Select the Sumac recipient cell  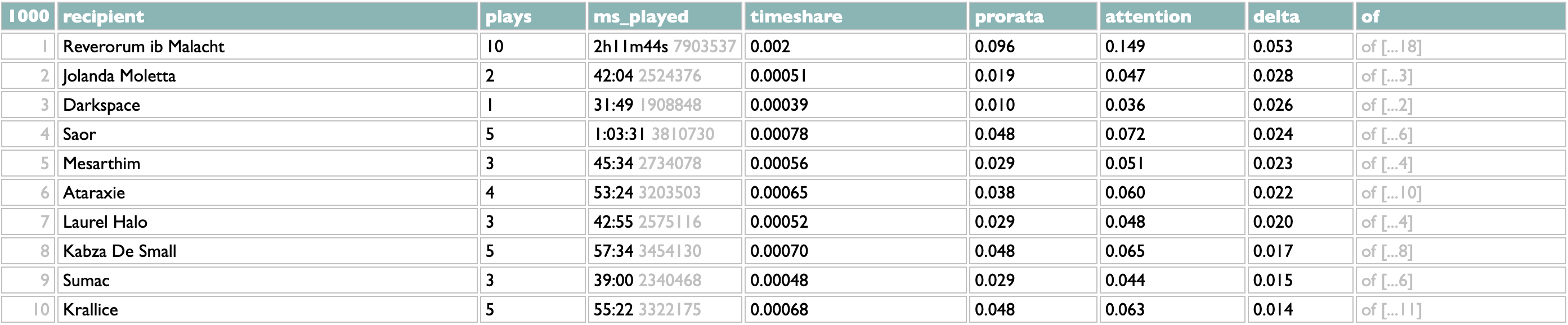(267, 280)
